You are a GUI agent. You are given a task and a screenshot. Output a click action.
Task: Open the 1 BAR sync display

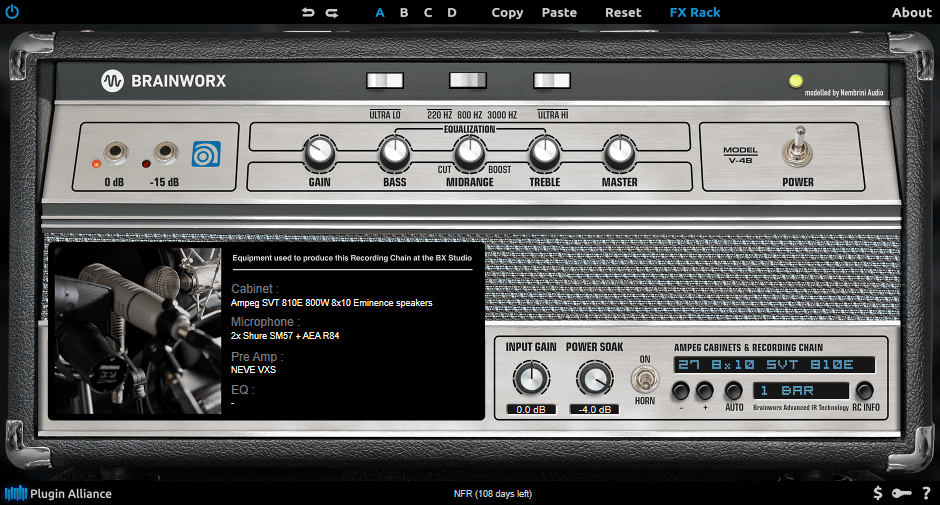tap(800, 391)
